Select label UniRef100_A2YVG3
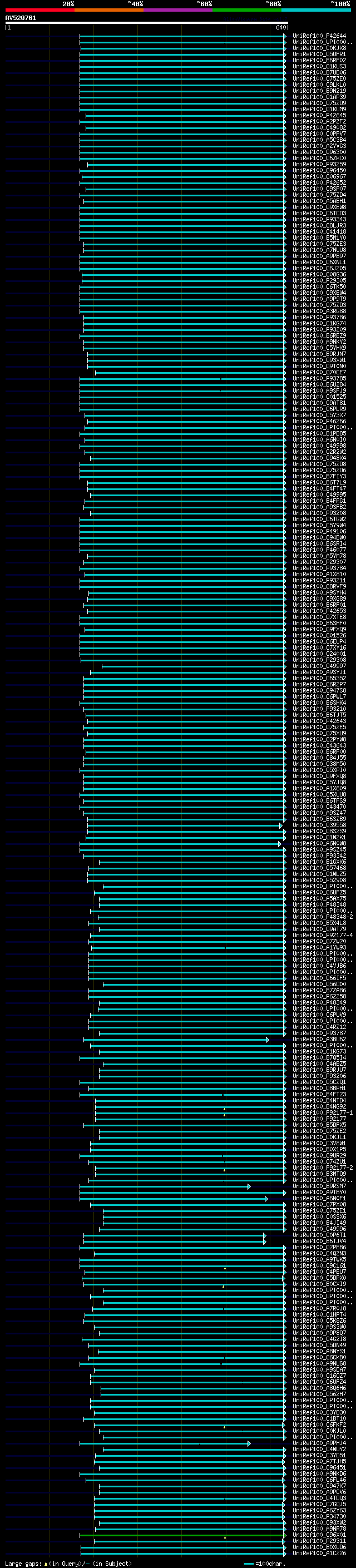The image size is (356, 1568). (319, 146)
